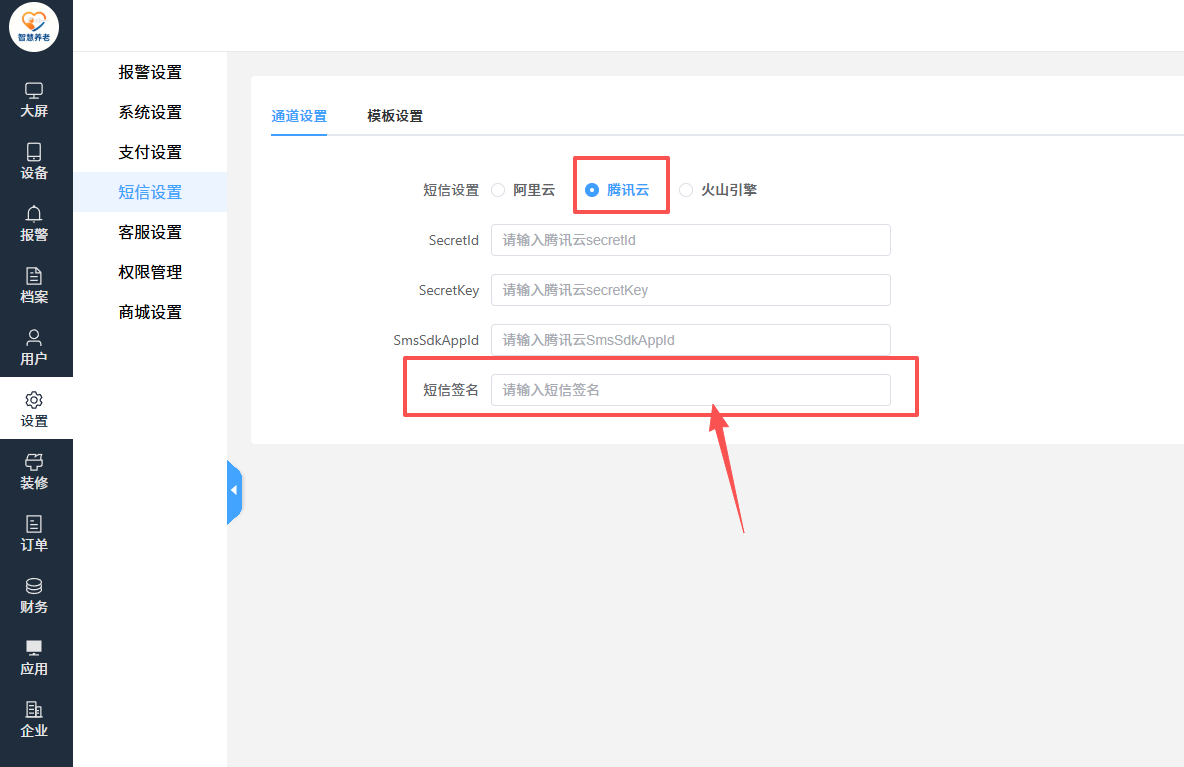The image size is (1184, 767).
Task: Open 短信设置 in the settings menu
Action: (x=150, y=193)
